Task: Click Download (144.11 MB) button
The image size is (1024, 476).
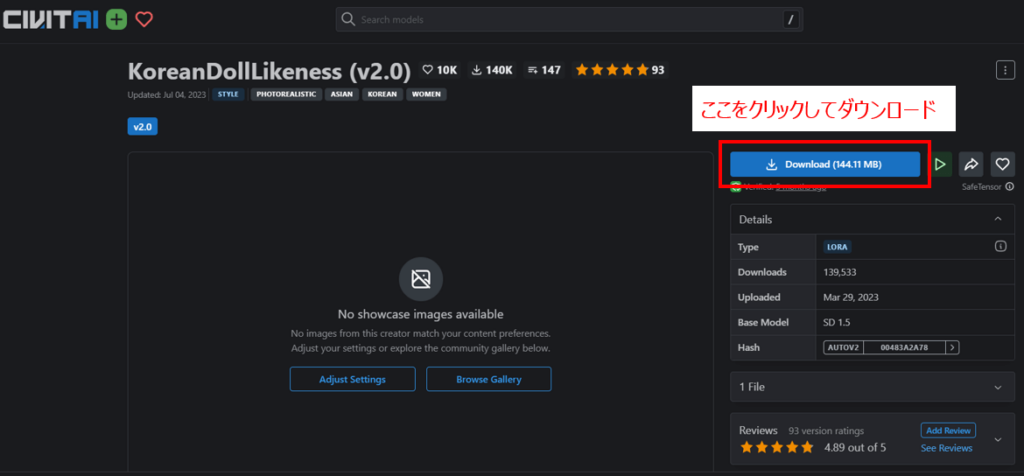Action: (x=825, y=165)
